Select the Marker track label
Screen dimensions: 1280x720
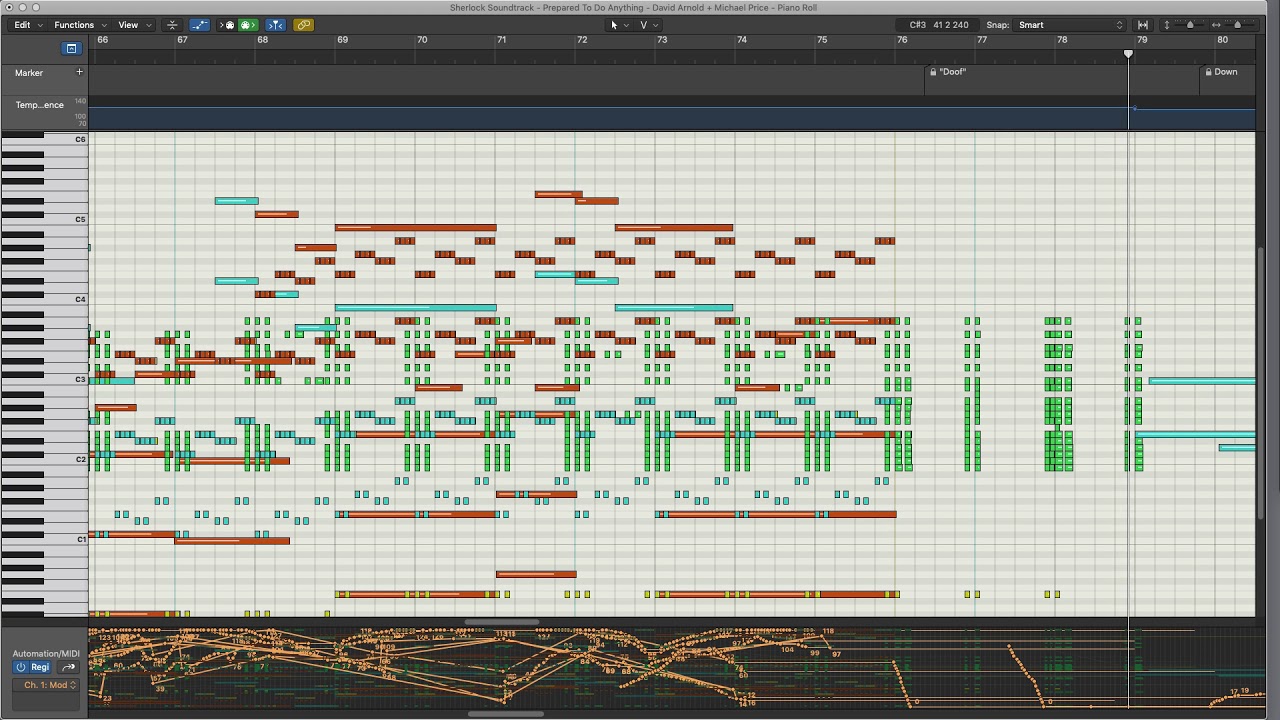tap(29, 73)
